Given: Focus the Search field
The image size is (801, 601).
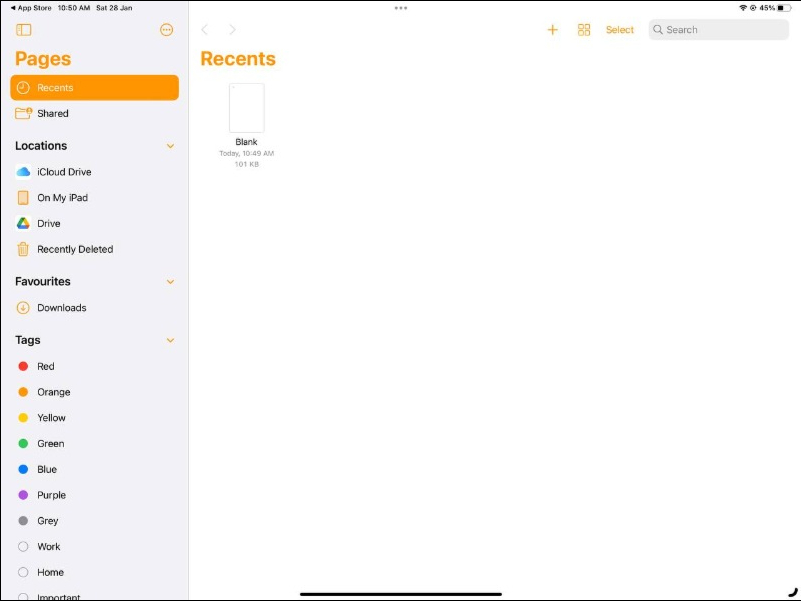Looking at the screenshot, I should pos(718,30).
